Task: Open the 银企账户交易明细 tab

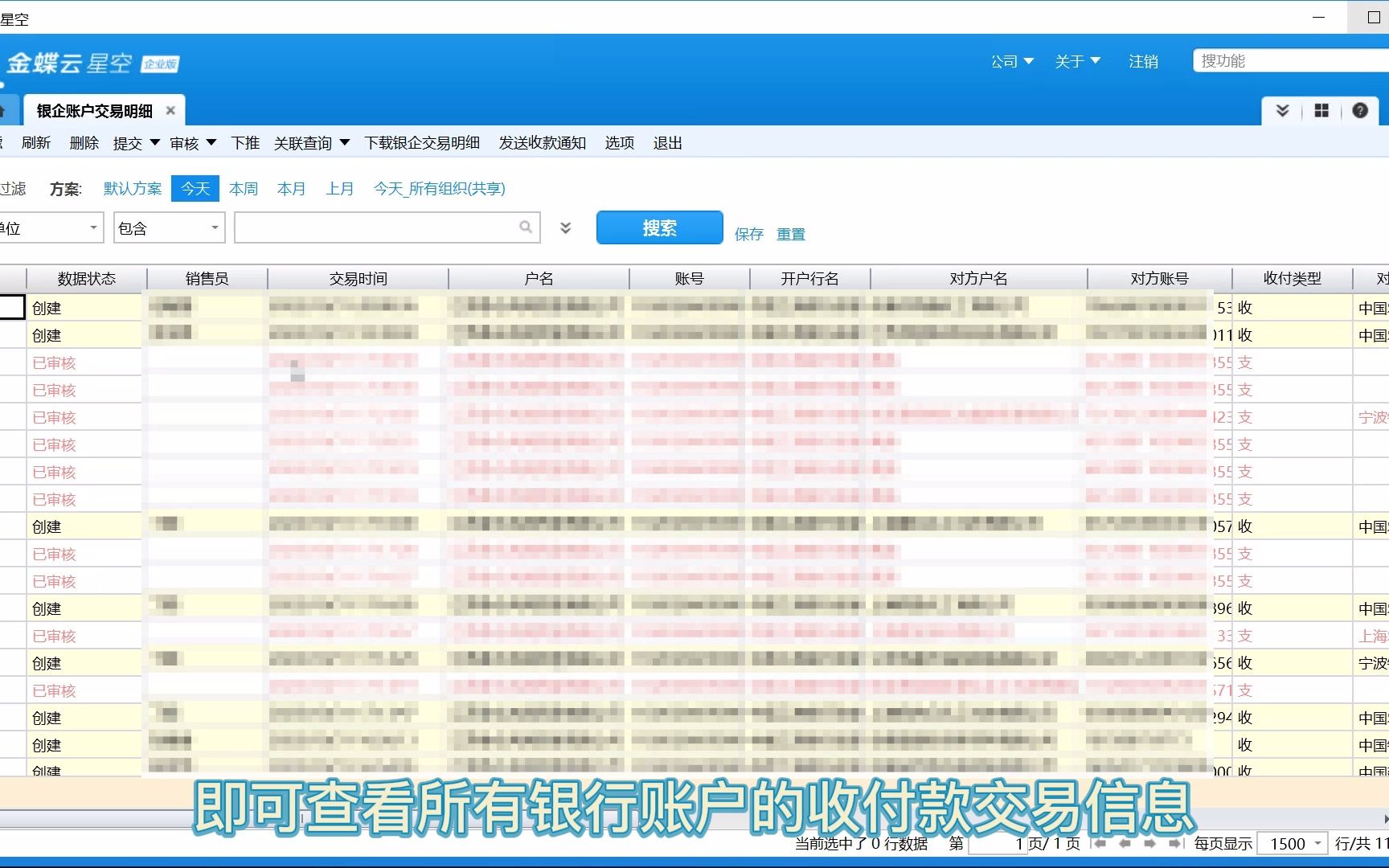Action: [x=95, y=111]
